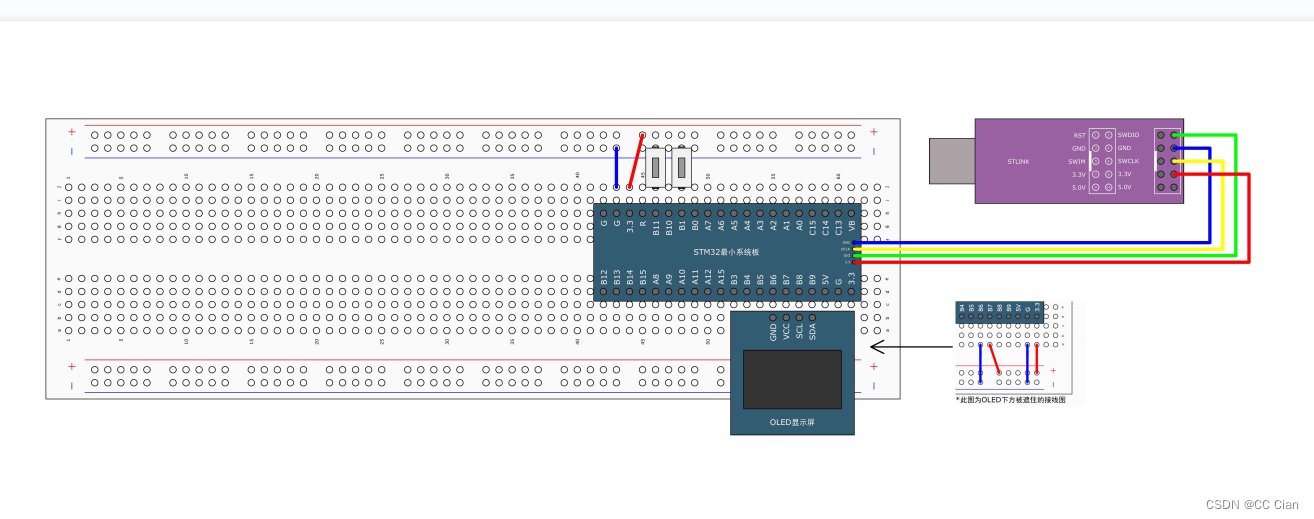This screenshot has height=519, width=1314.
Task: Click the caption 此图为OLED下方被遮住的接线图
Action: tap(1011, 399)
